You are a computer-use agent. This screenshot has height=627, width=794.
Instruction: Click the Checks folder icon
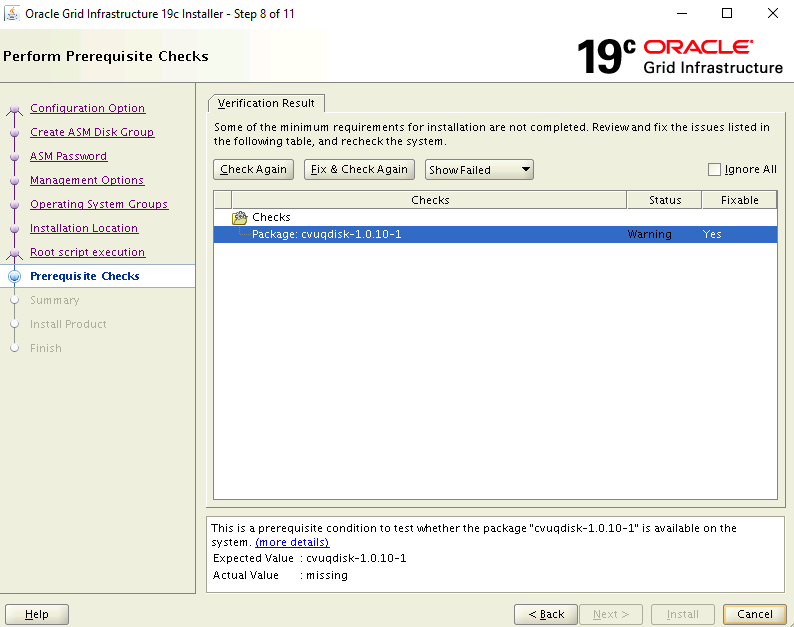click(x=240, y=218)
